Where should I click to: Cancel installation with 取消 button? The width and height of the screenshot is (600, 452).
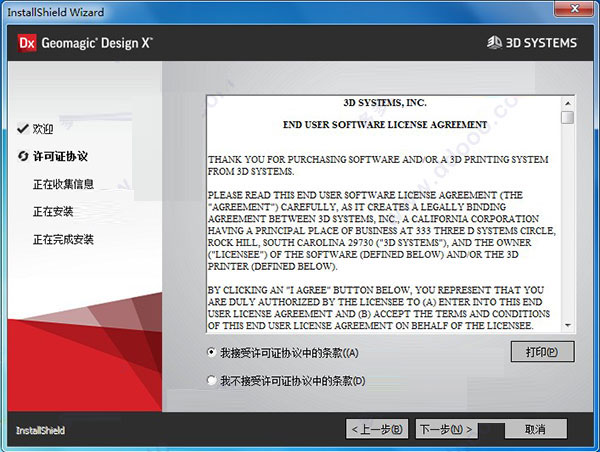(x=535, y=429)
